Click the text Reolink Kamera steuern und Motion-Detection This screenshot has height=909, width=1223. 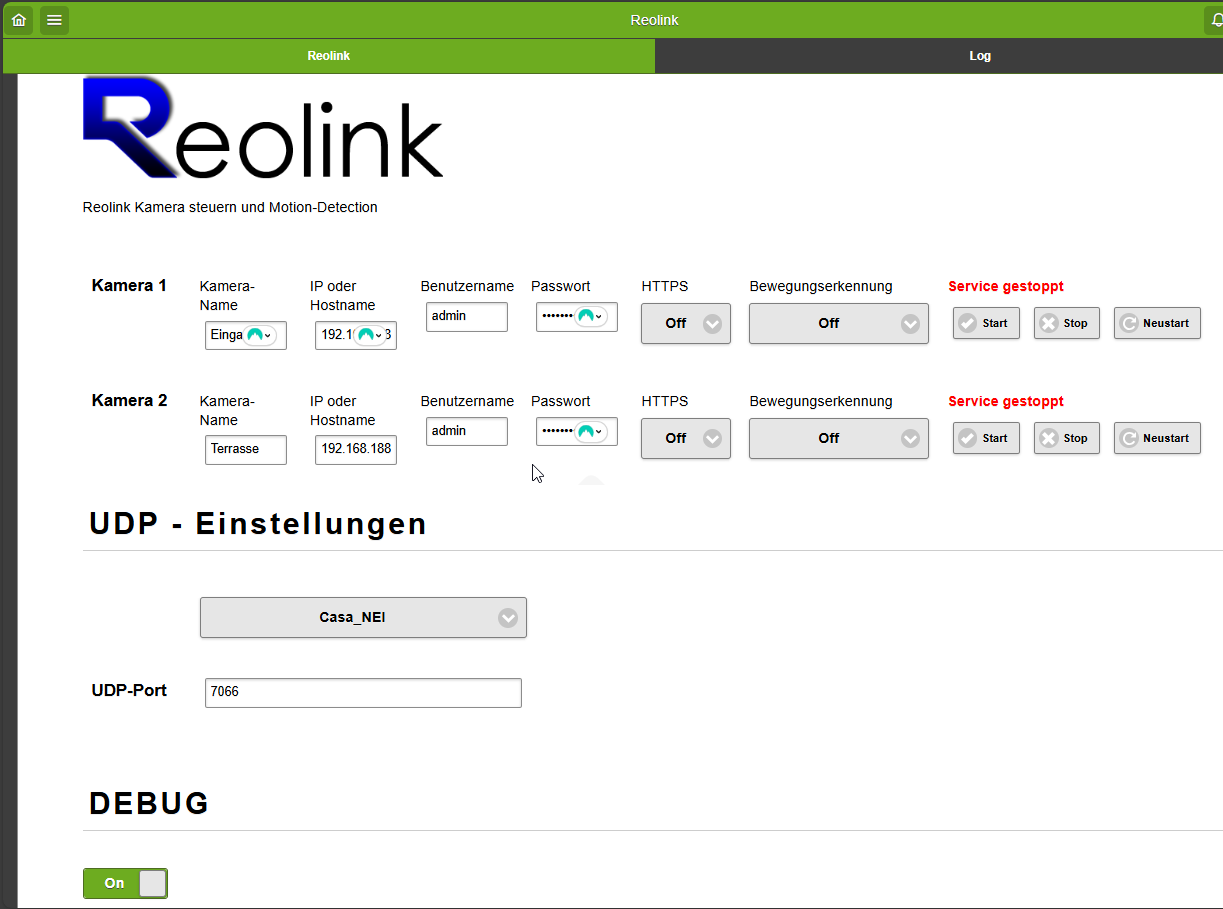230,207
